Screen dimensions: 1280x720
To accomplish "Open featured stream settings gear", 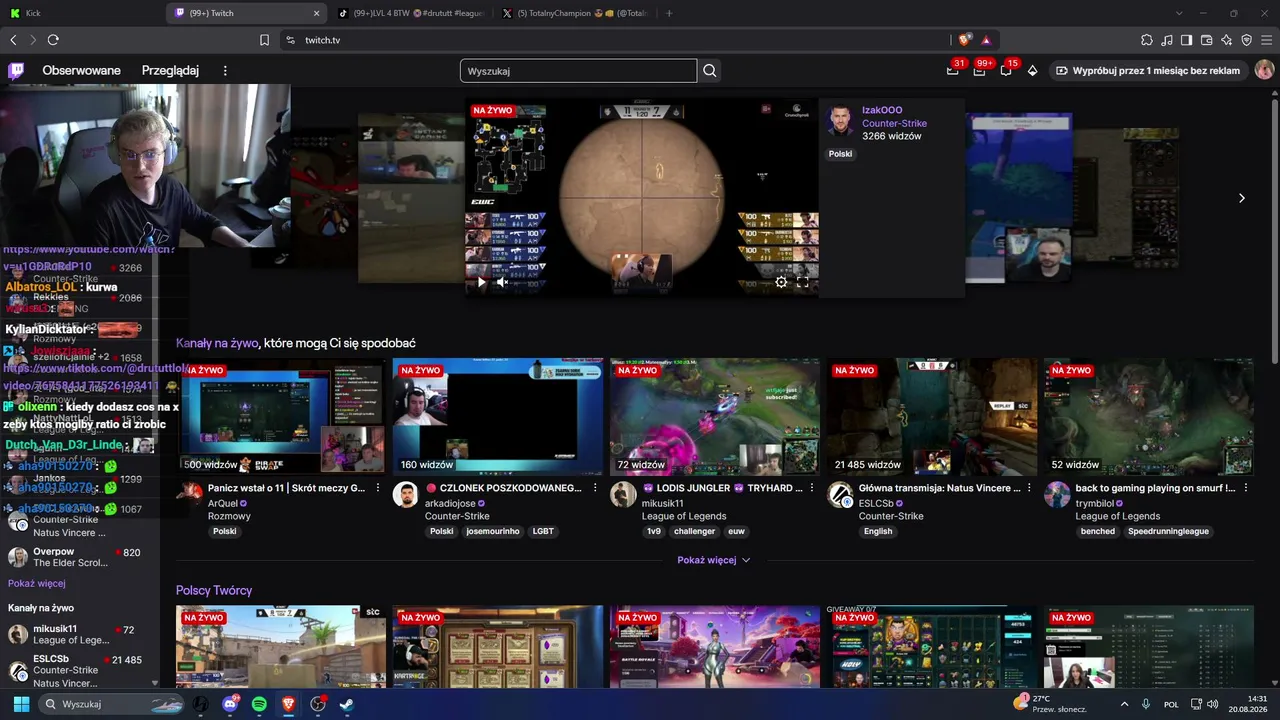I will pos(781,282).
